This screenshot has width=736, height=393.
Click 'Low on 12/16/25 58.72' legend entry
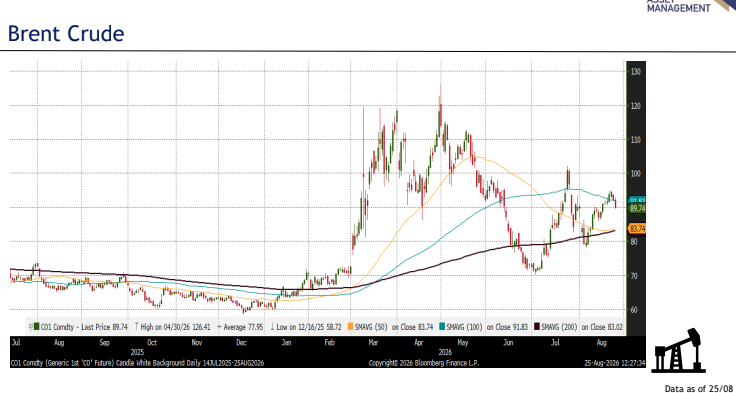coord(307,327)
